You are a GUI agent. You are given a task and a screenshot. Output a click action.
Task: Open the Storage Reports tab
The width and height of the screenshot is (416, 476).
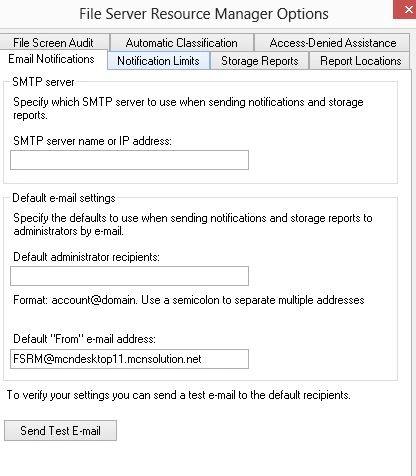pyautogui.click(x=259, y=61)
